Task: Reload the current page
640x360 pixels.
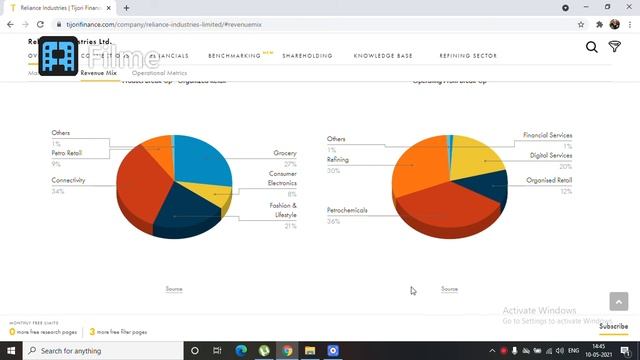Action: (x=40, y=24)
